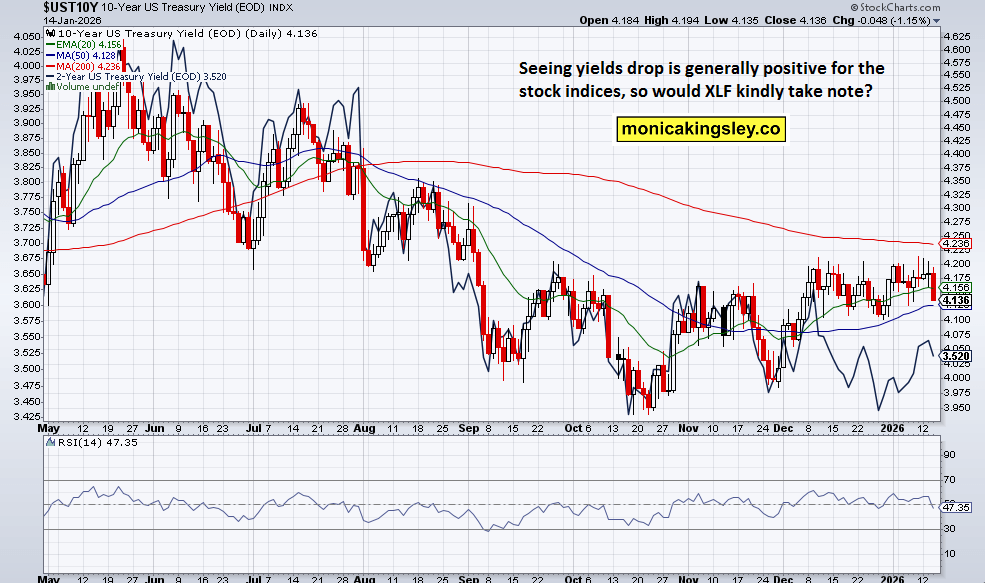The image size is (985, 583).
Task: Click the red MA(200) legend line marker
Action: click(48, 68)
